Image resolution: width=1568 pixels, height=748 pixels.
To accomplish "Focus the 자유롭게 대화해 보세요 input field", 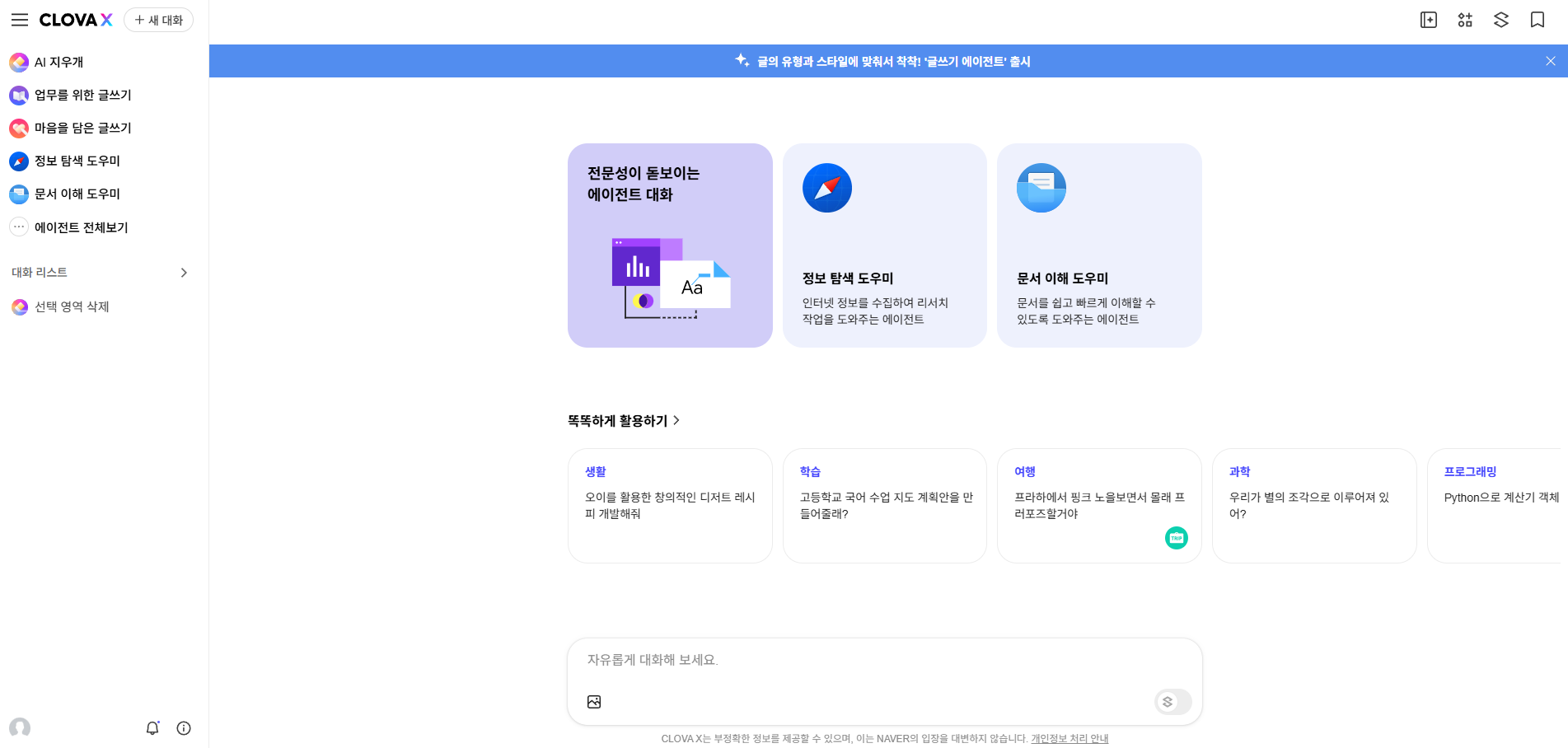I will click(885, 661).
